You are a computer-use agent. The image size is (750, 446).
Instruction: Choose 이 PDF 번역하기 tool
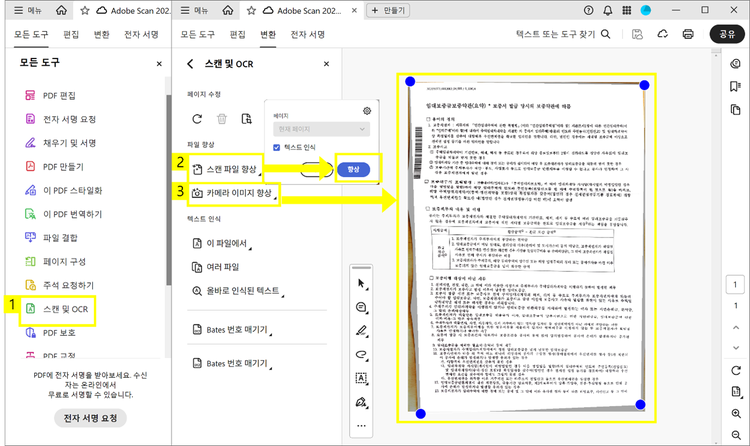[64, 214]
